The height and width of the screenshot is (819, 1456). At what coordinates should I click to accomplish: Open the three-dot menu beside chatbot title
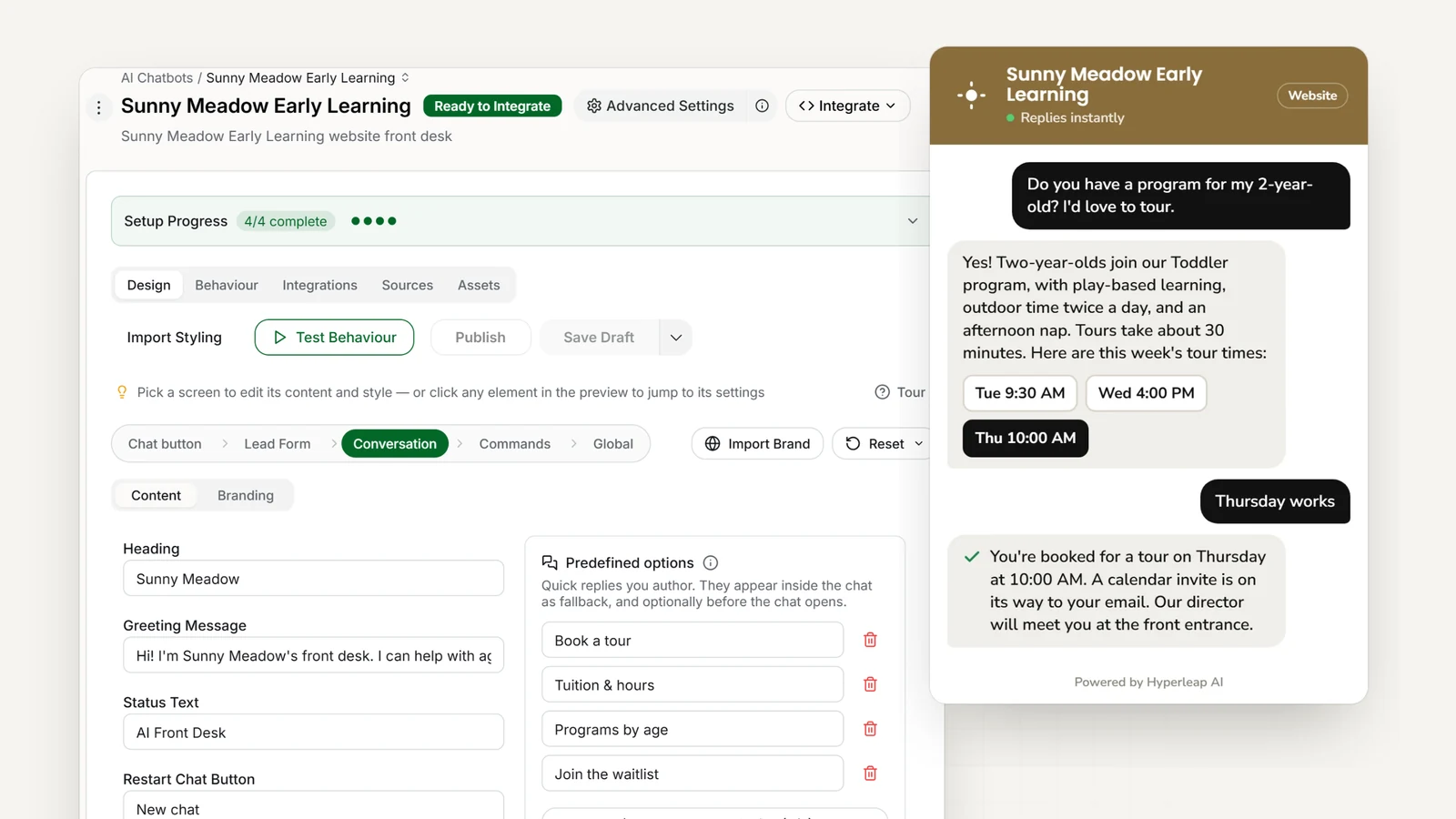pyautogui.click(x=99, y=107)
